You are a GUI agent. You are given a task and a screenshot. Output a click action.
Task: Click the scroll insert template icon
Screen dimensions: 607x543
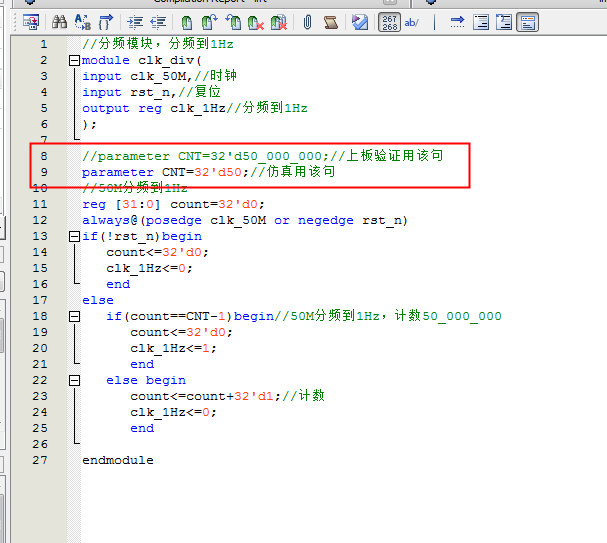331,22
